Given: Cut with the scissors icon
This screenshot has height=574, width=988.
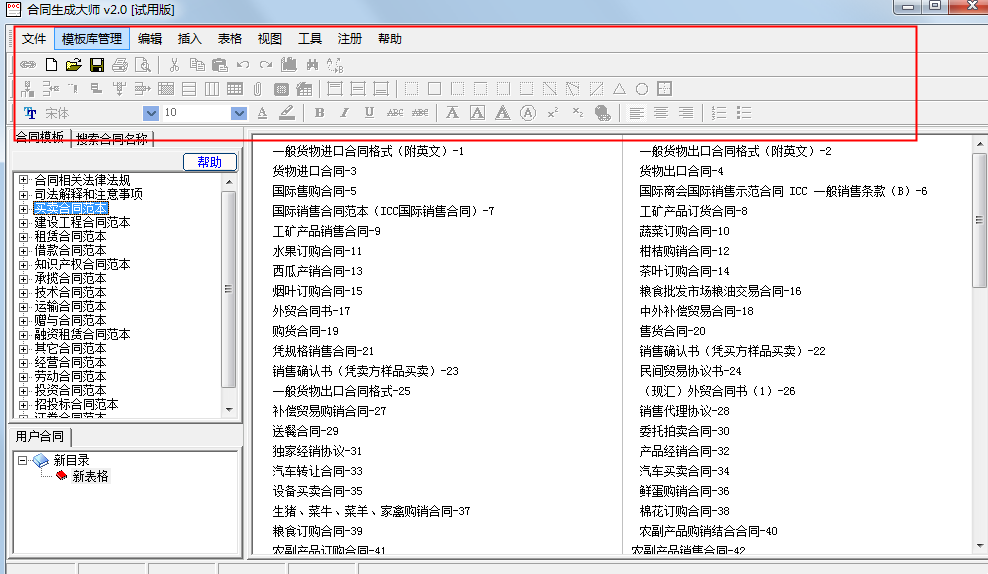Looking at the screenshot, I should pyautogui.click(x=175, y=64).
